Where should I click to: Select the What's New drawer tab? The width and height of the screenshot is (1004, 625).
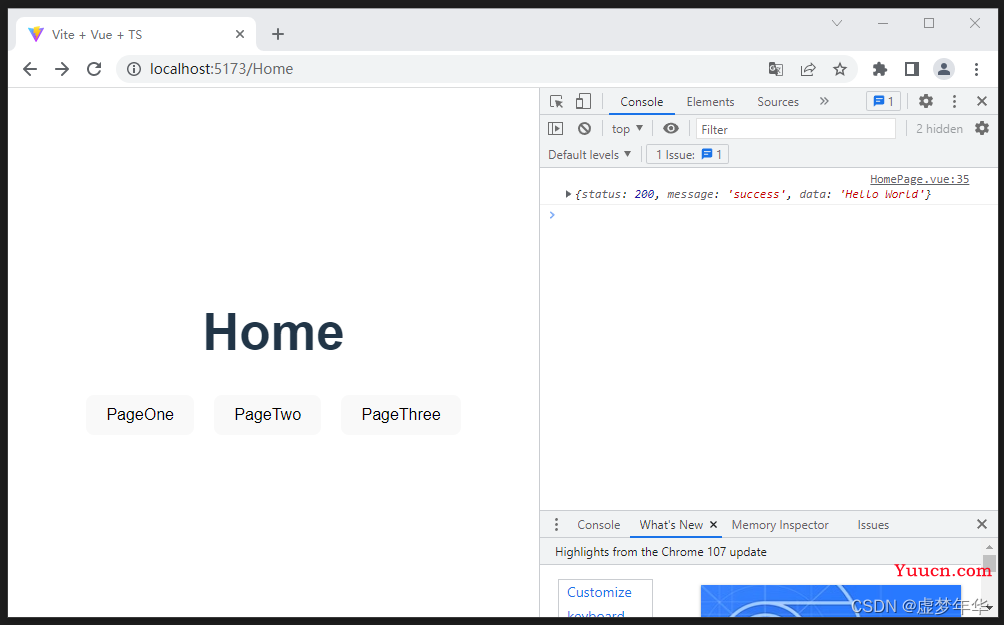click(x=671, y=525)
